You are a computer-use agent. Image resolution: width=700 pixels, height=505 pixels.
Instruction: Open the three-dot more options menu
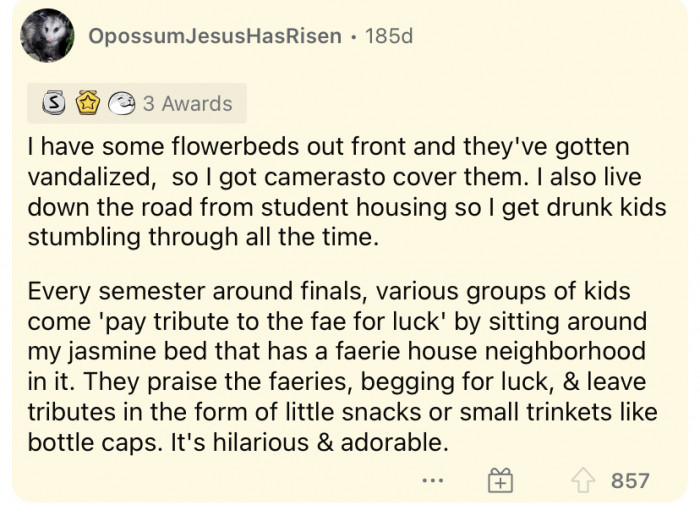[433, 481]
